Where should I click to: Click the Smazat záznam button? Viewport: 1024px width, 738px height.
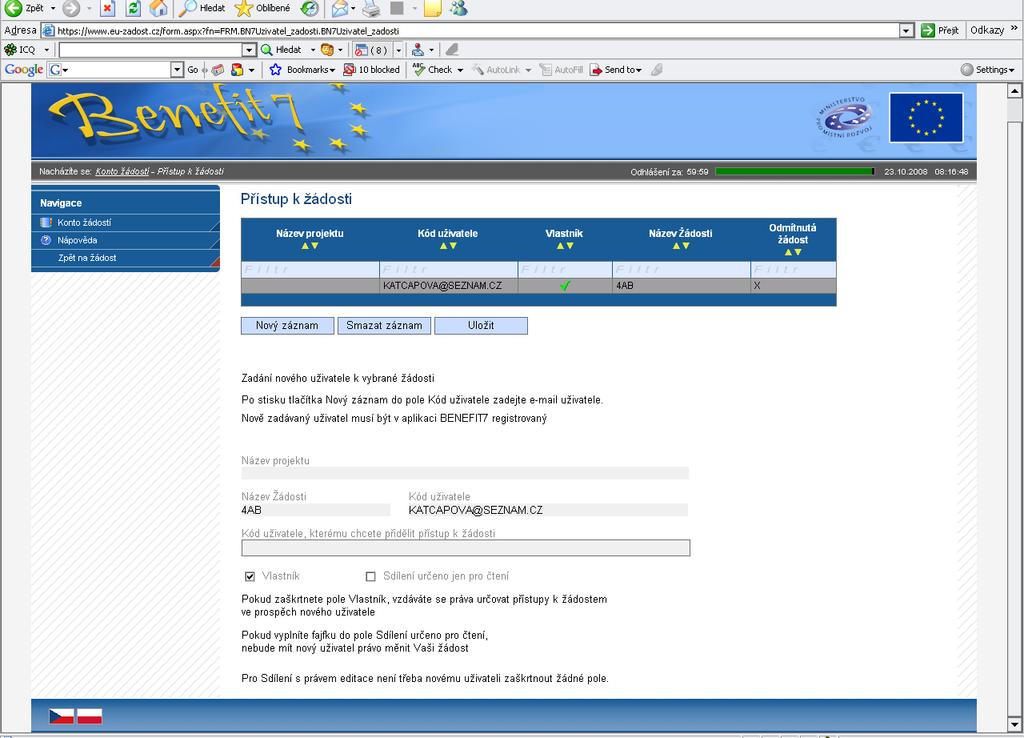(384, 325)
